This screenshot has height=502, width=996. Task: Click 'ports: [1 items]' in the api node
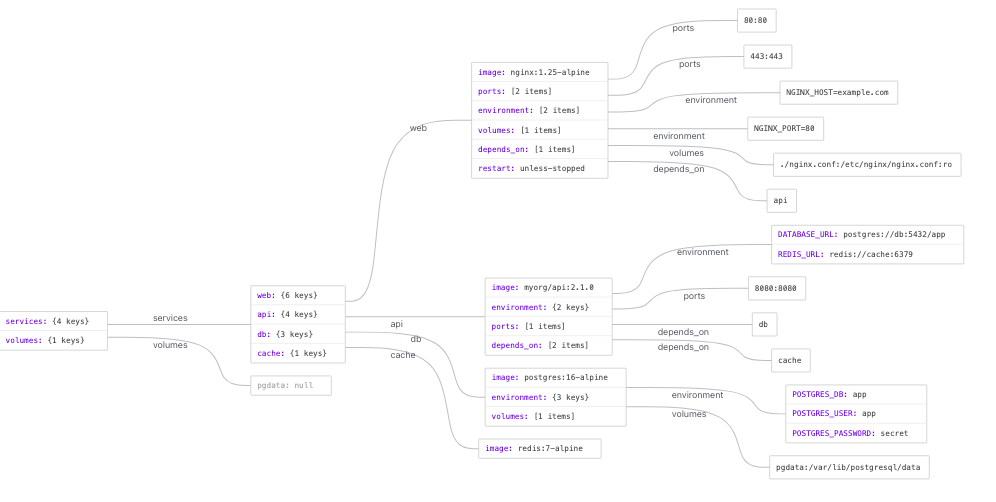pyautogui.click(x=548, y=326)
